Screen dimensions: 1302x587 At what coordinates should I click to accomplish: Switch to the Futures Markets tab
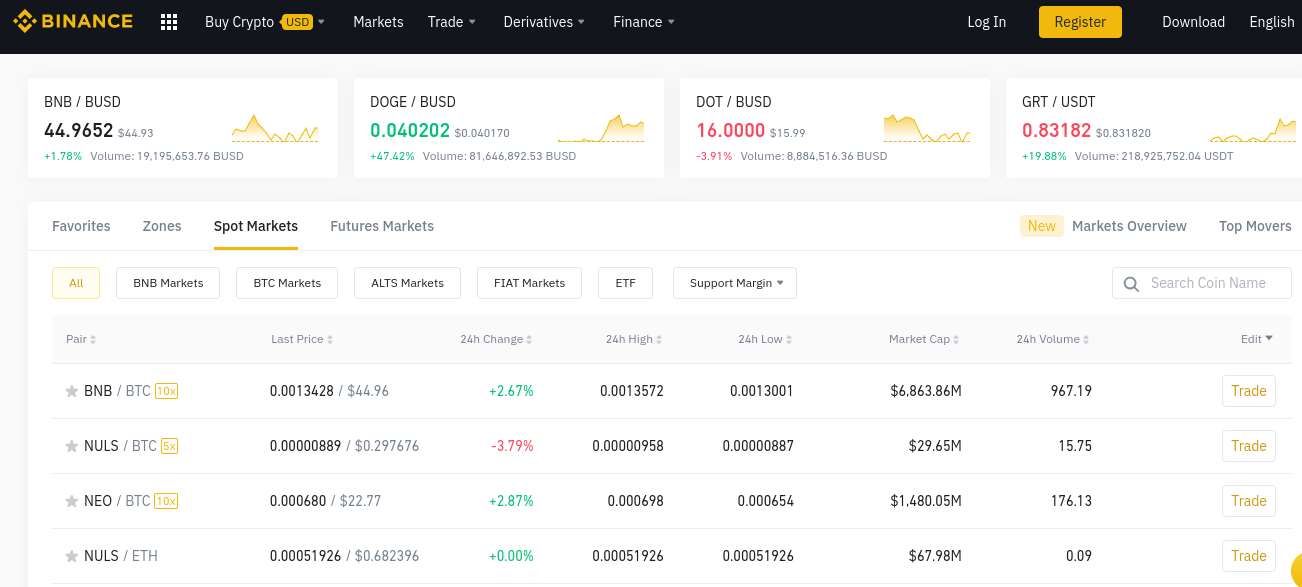[x=382, y=226]
